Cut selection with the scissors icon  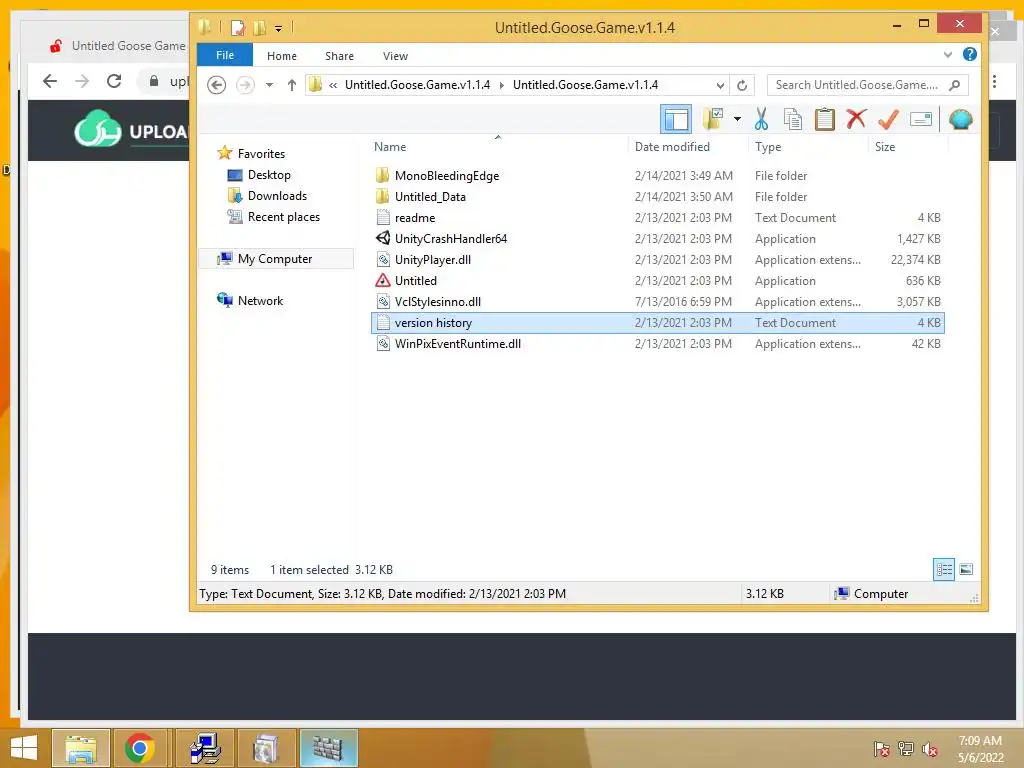click(x=761, y=120)
